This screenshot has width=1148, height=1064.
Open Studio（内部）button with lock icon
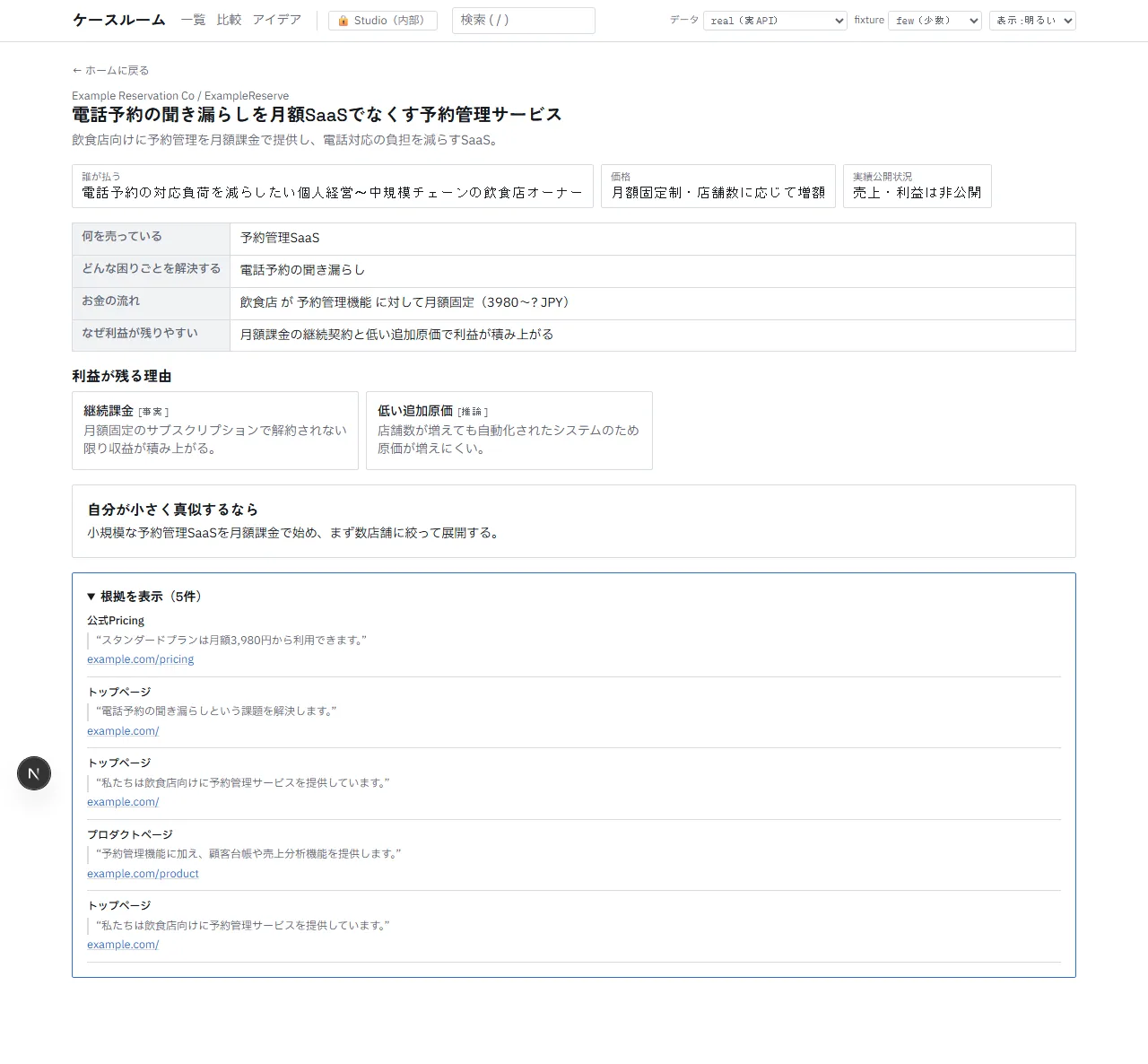pos(383,21)
